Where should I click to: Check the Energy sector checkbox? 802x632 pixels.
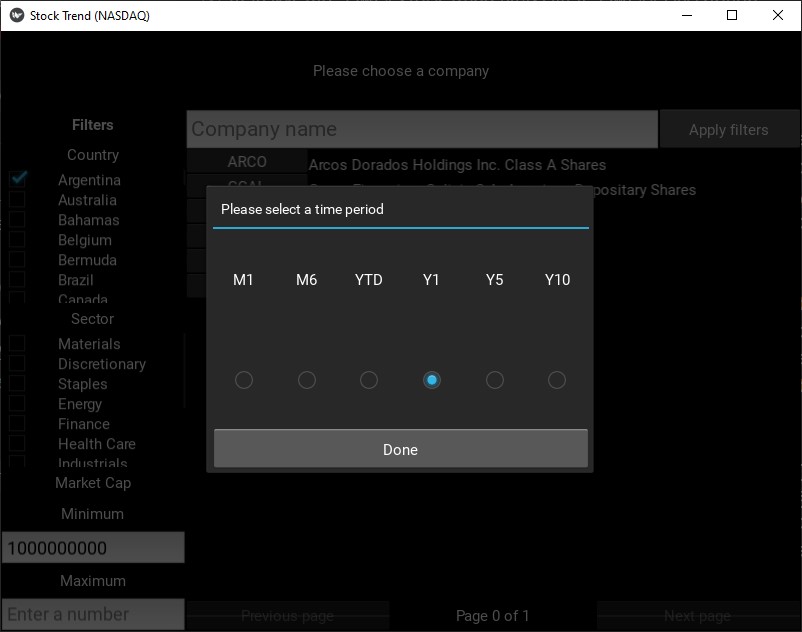tap(17, 403)
